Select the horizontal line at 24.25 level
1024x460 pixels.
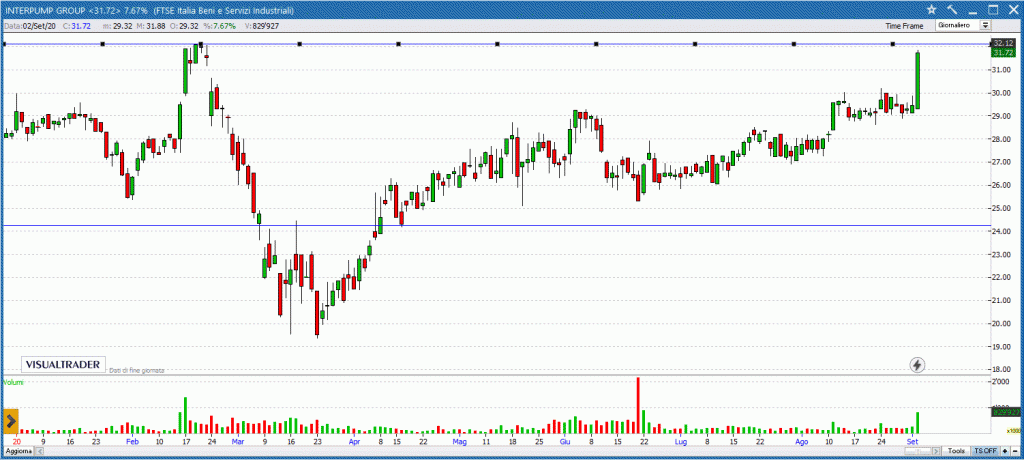pos(496,226)
